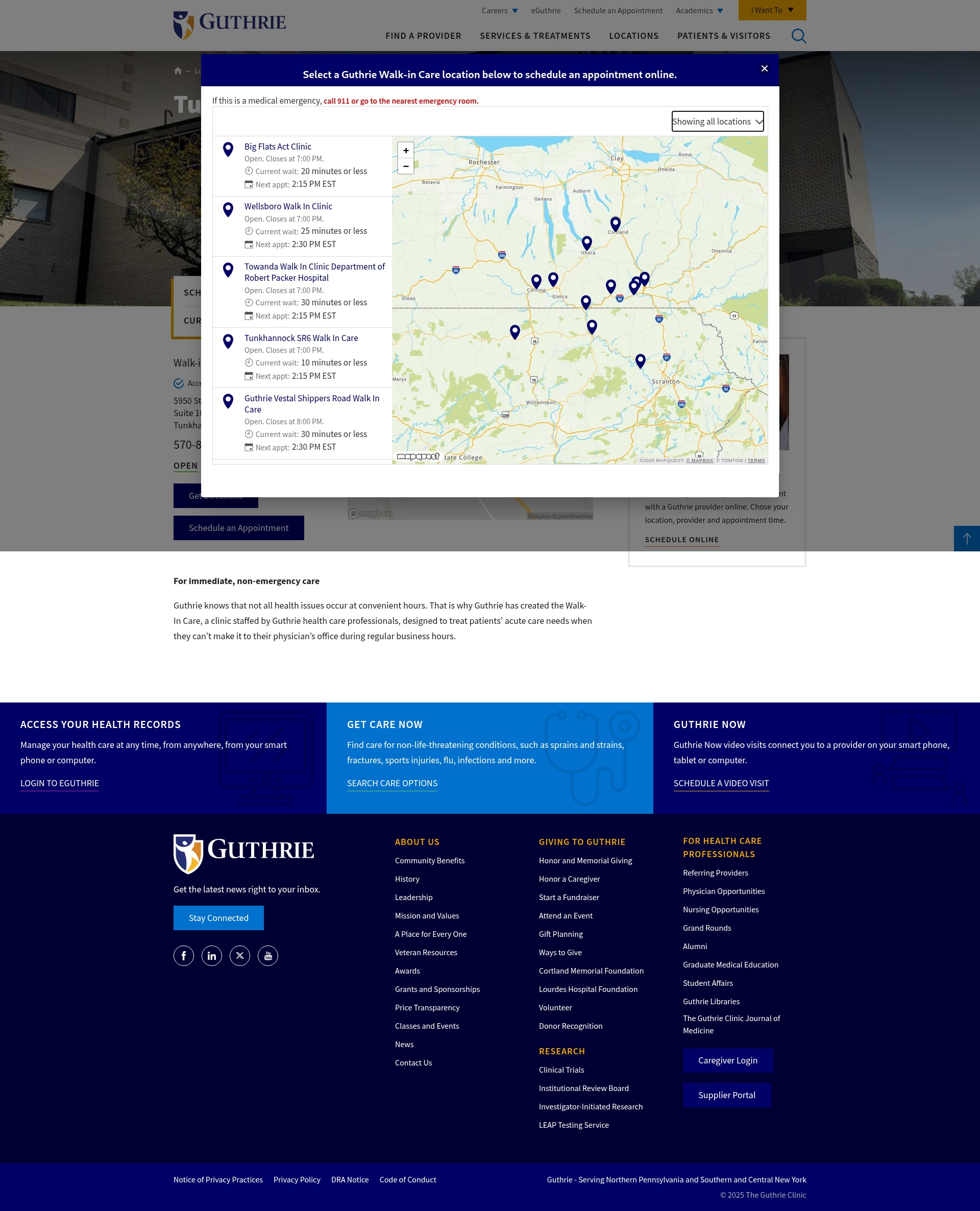Image resolution: width=980 pixels, height=1211 pixels.
Task: Click SEARCH CARE OPTIONS link
Action: coord(392,784)
